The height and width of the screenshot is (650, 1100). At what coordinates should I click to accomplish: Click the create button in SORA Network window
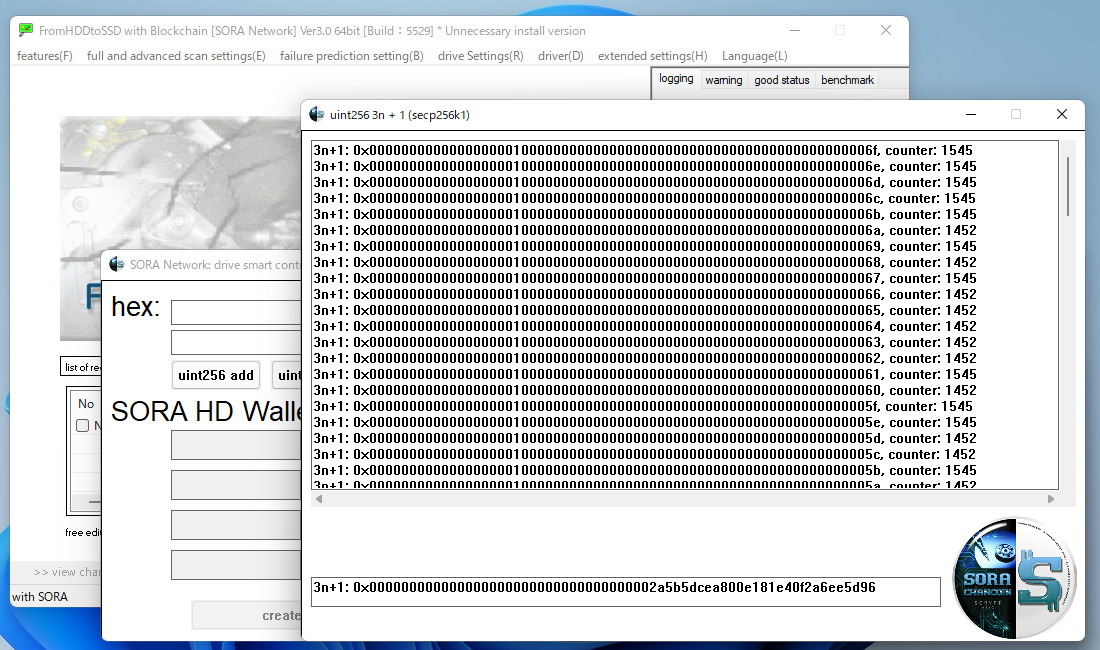point(247,615)
